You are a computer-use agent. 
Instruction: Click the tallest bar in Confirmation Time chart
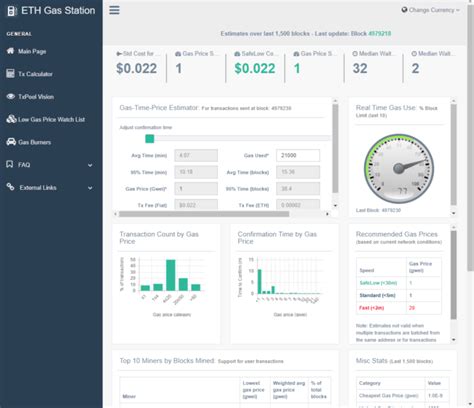coord(260,281)
